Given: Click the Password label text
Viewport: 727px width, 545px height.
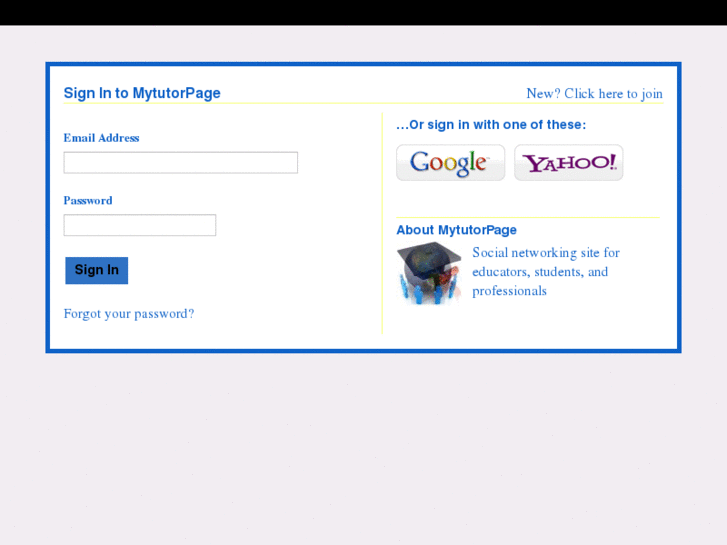Looking at the screenshot, I should pos(88,200).
